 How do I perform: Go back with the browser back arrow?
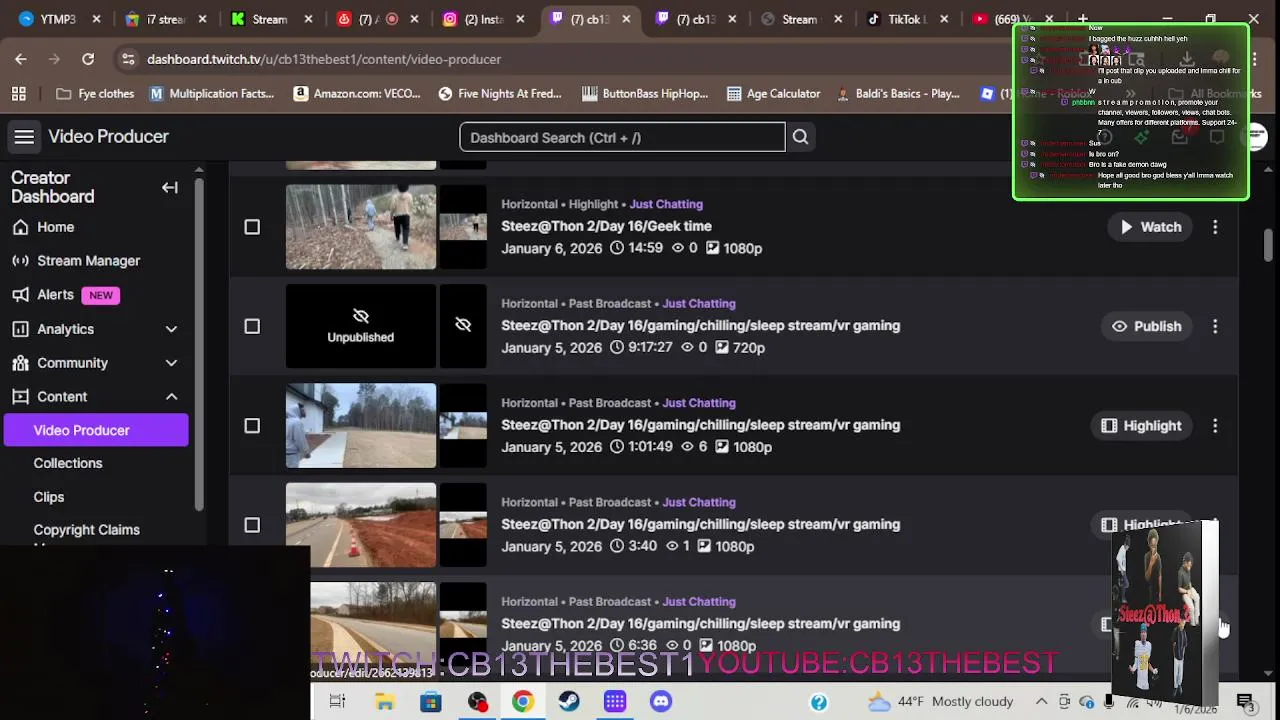point(21,59)
